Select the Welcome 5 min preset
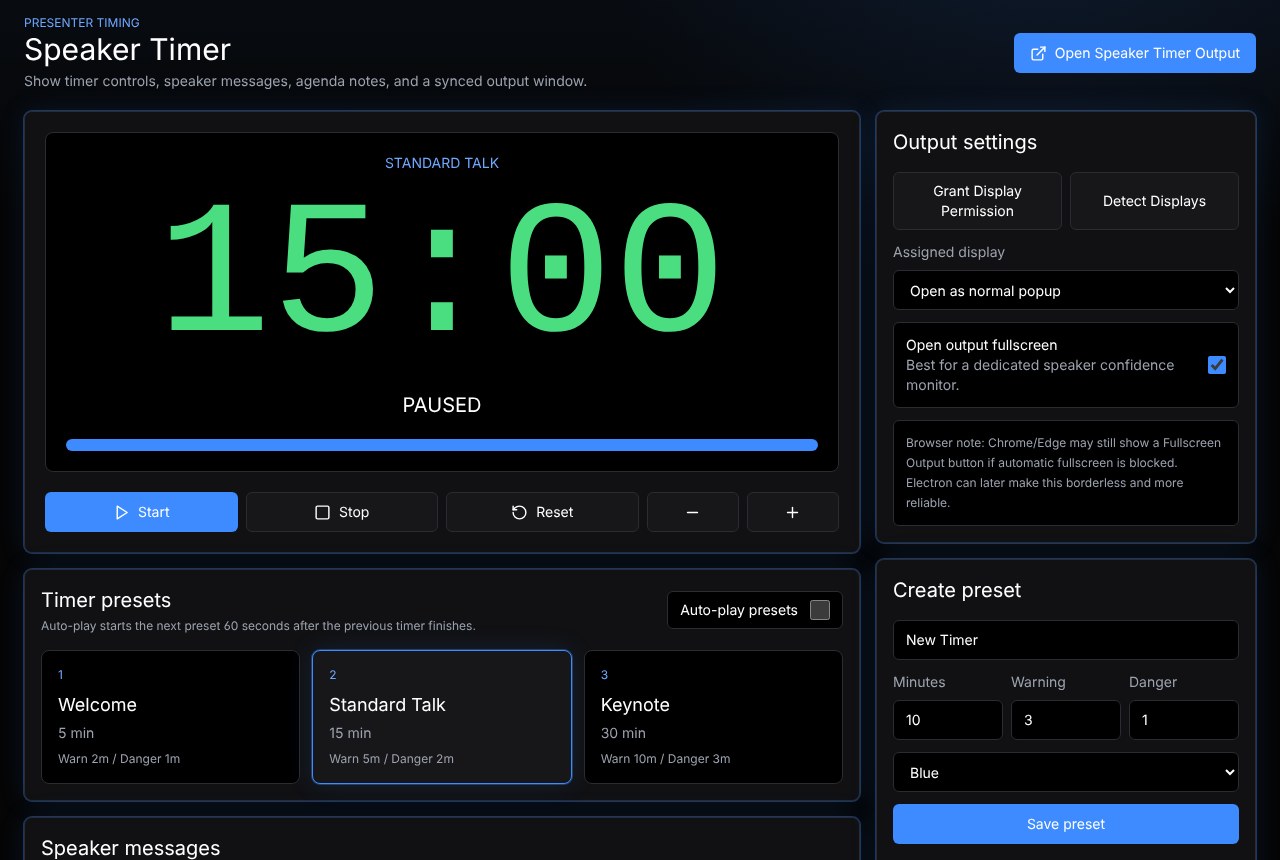The height and width of the screenshot is (860, 1280). click(170, 717)
